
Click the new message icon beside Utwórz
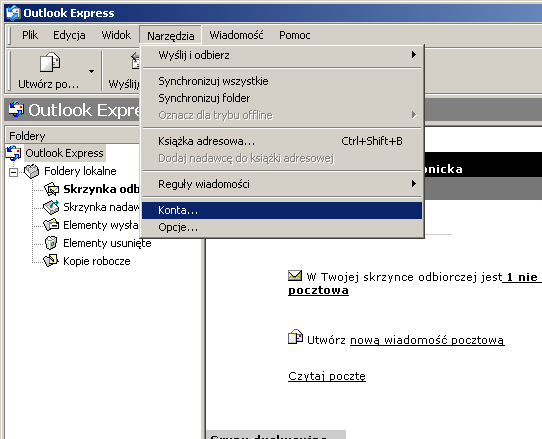click(295, 337)
